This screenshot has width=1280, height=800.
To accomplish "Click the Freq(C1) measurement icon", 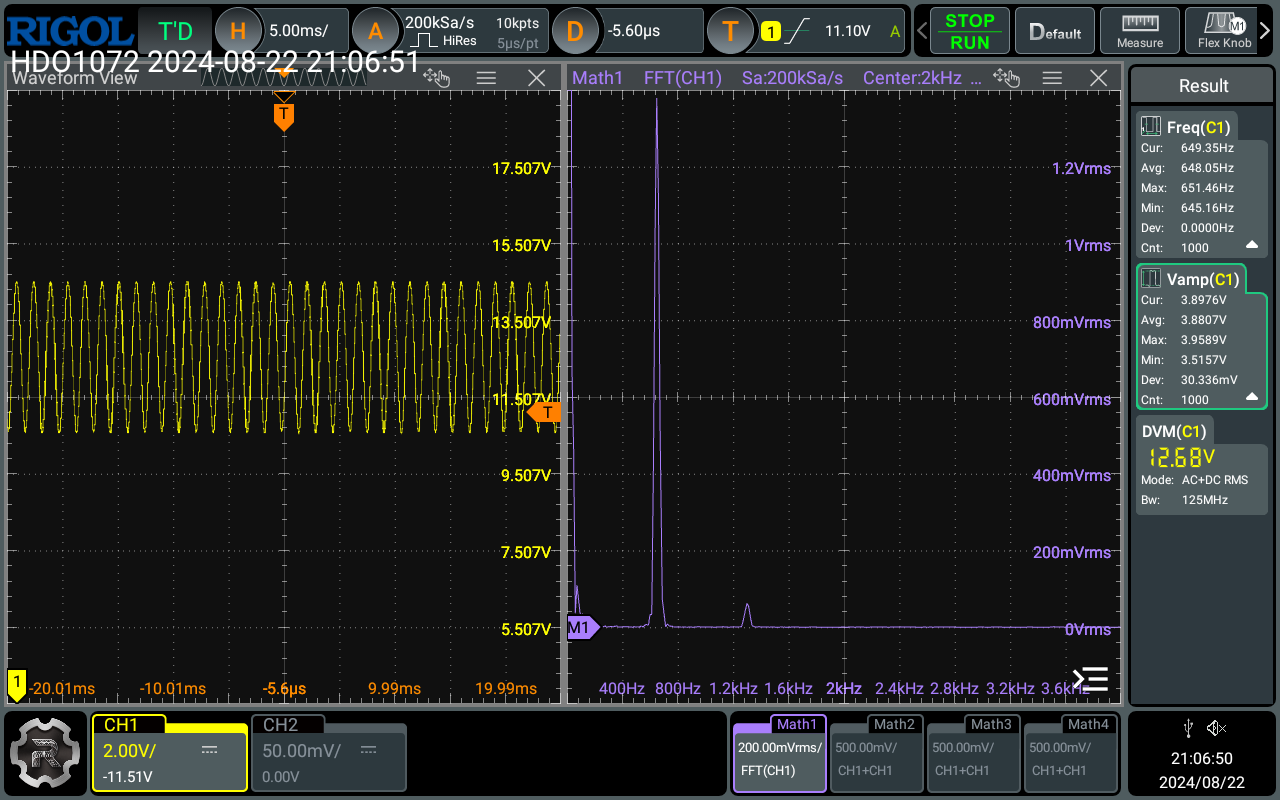I will pos(1151,127).
